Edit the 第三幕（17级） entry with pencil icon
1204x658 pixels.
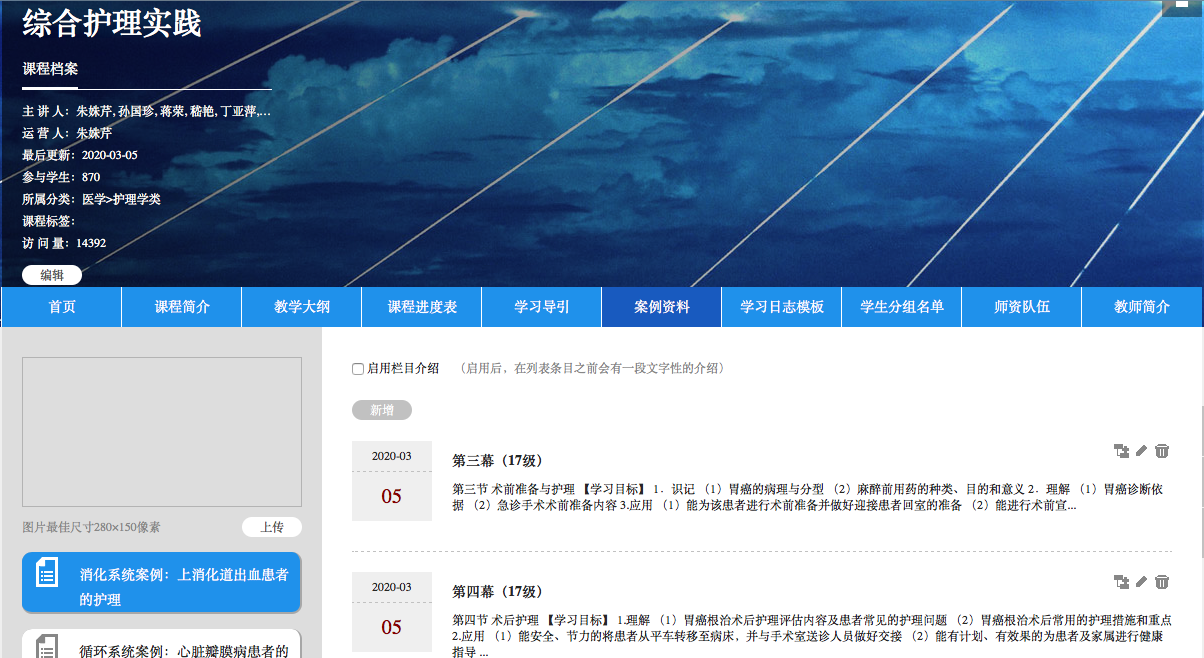(x=1141, y=451)
